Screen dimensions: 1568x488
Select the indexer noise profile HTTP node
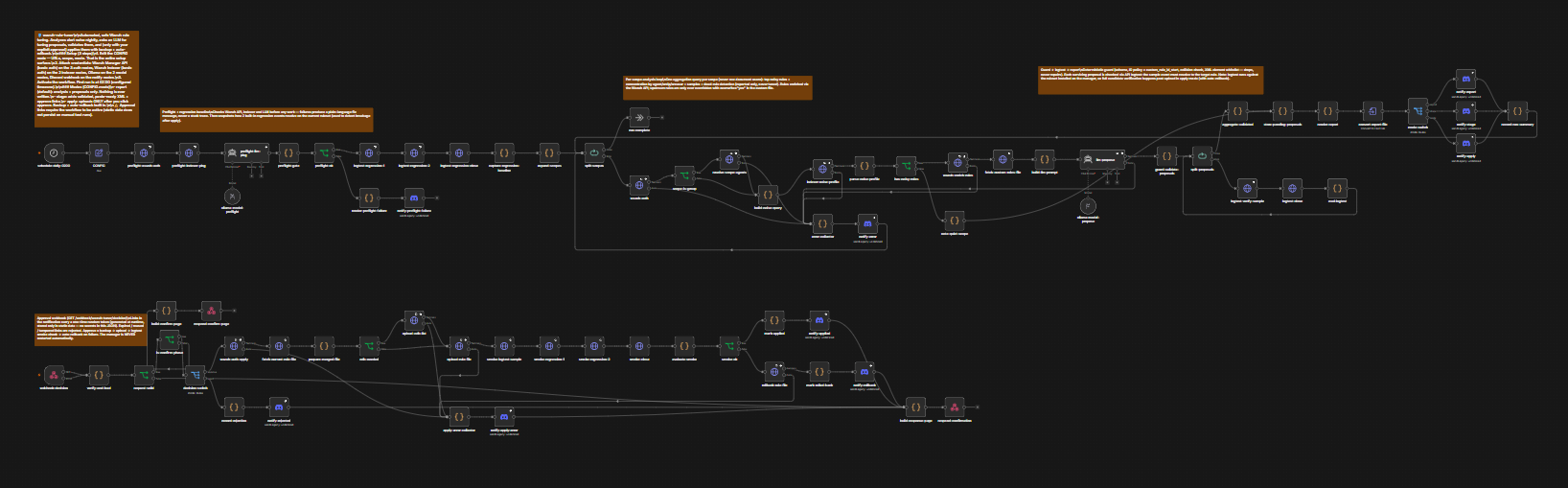click(822, 169)
